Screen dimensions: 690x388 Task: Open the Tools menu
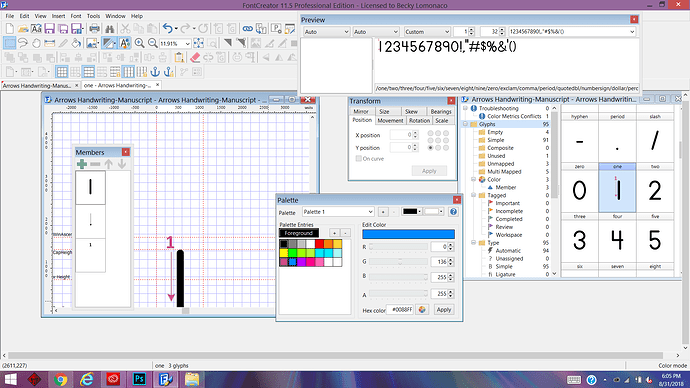[x=93, y=16]
